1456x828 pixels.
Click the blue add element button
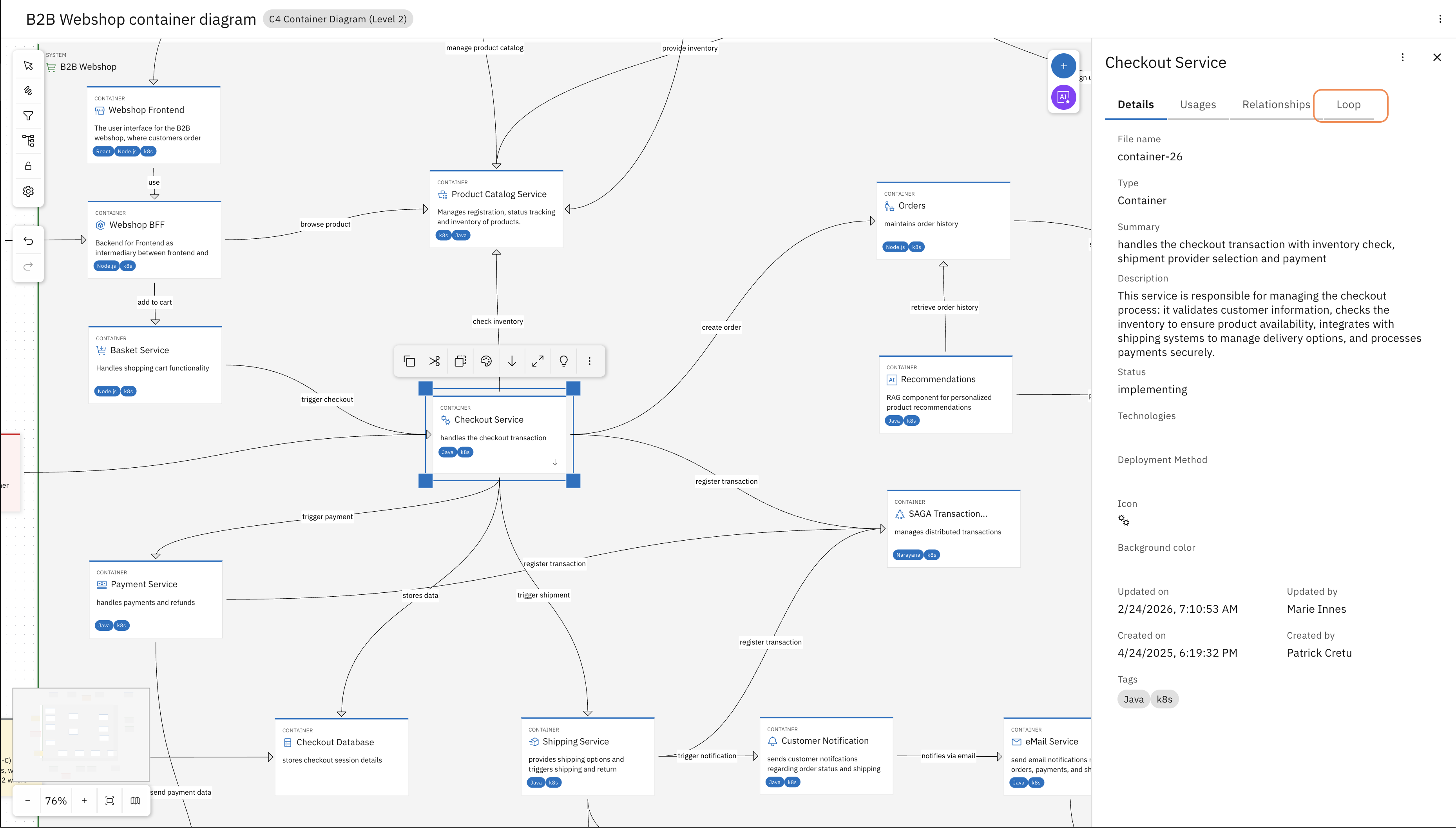coord(1063,66)
